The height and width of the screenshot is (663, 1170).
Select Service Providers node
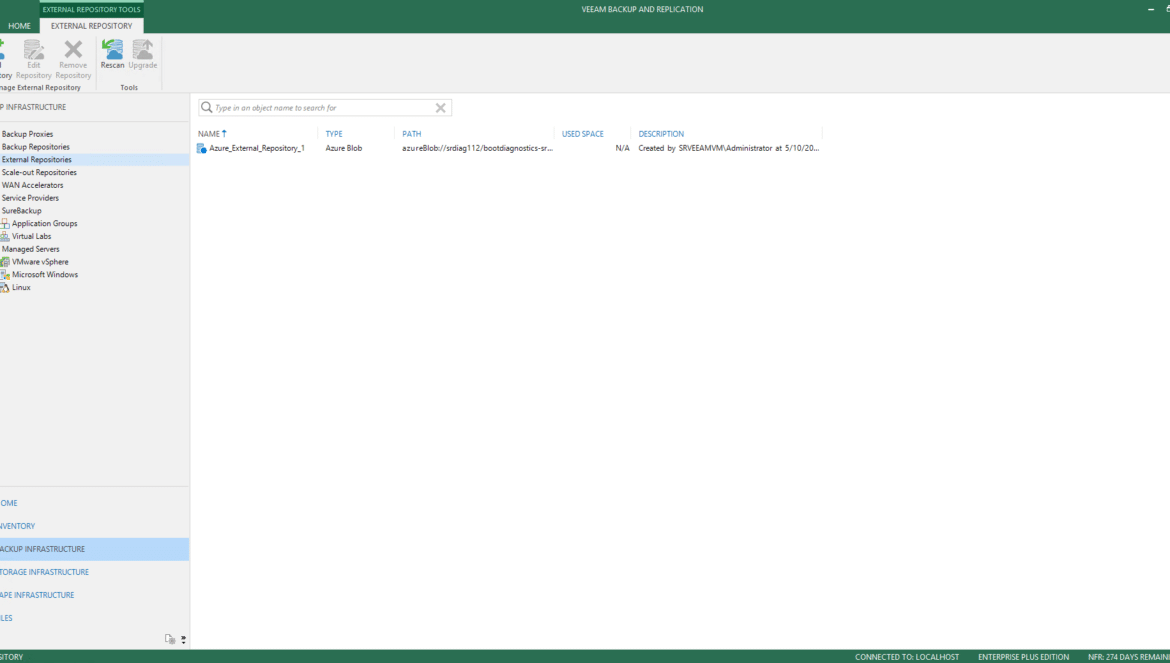pos(30,198)
